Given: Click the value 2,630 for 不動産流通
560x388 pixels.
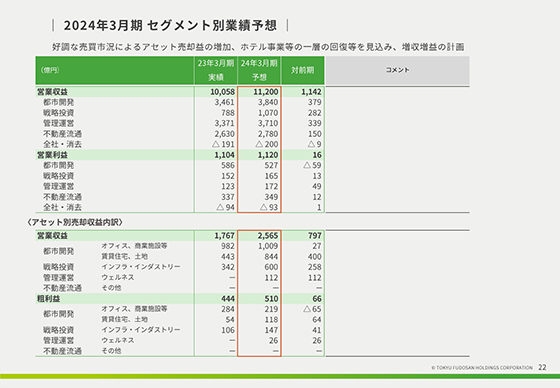Looking at the screenshot, I should point(224,134).
